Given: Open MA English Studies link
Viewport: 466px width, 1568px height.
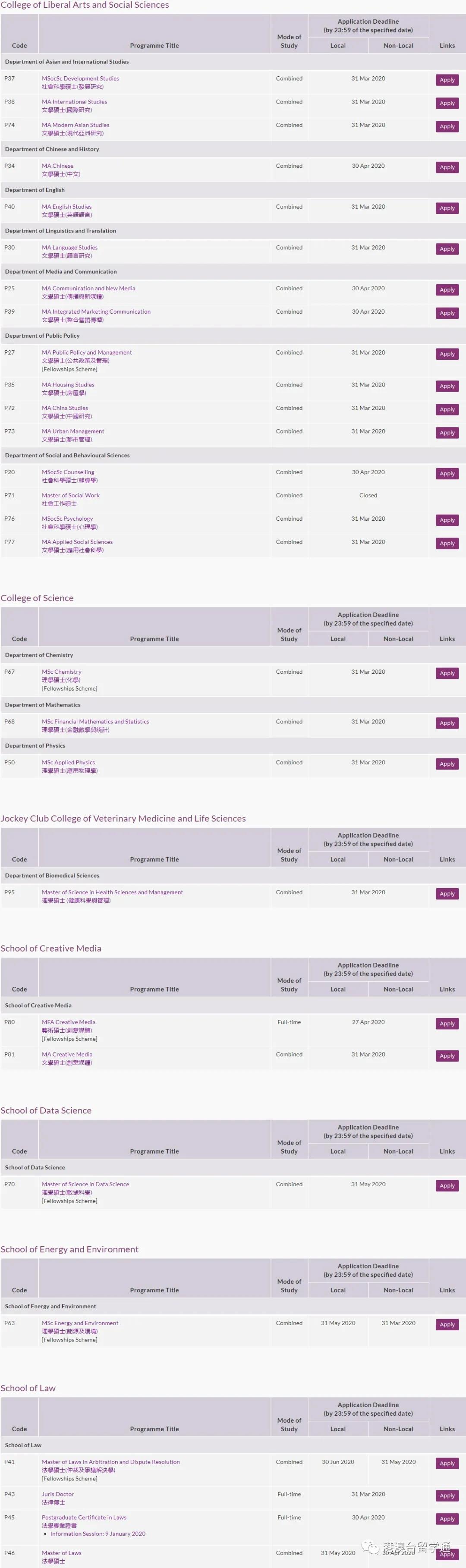Looking at the screenshot, I should tap(66, 206).
